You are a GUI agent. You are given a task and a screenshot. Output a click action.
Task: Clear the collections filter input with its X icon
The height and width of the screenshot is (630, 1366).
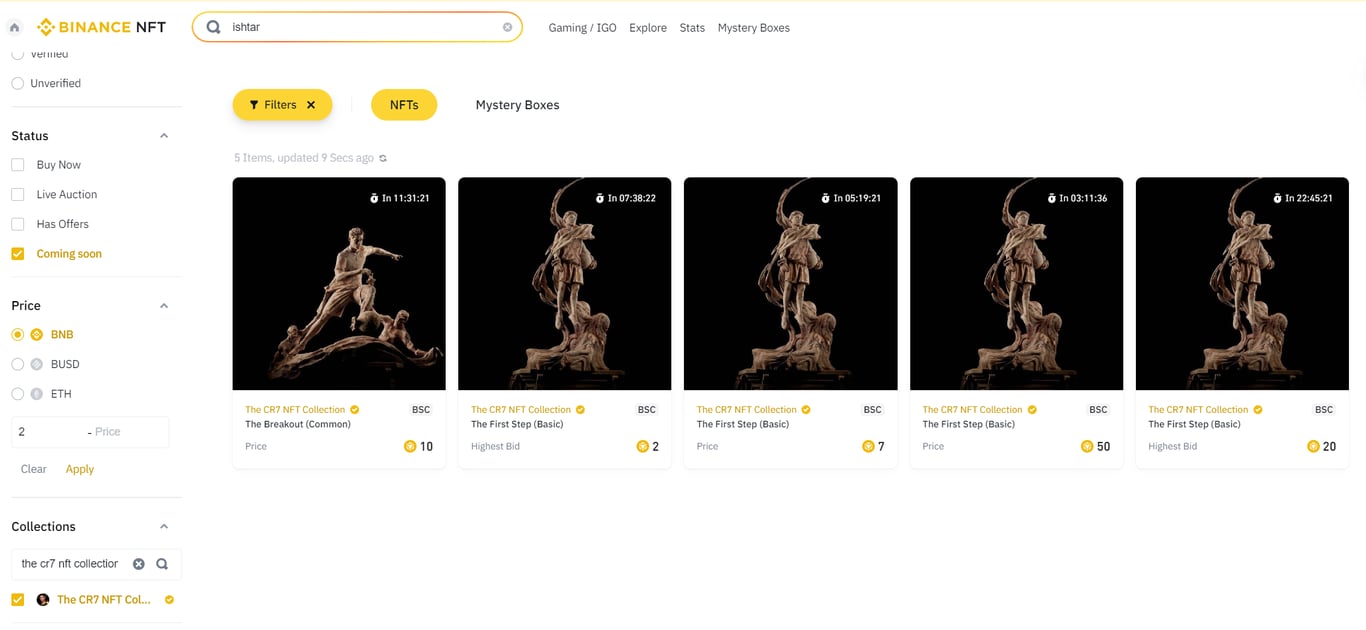coord(138,563)
